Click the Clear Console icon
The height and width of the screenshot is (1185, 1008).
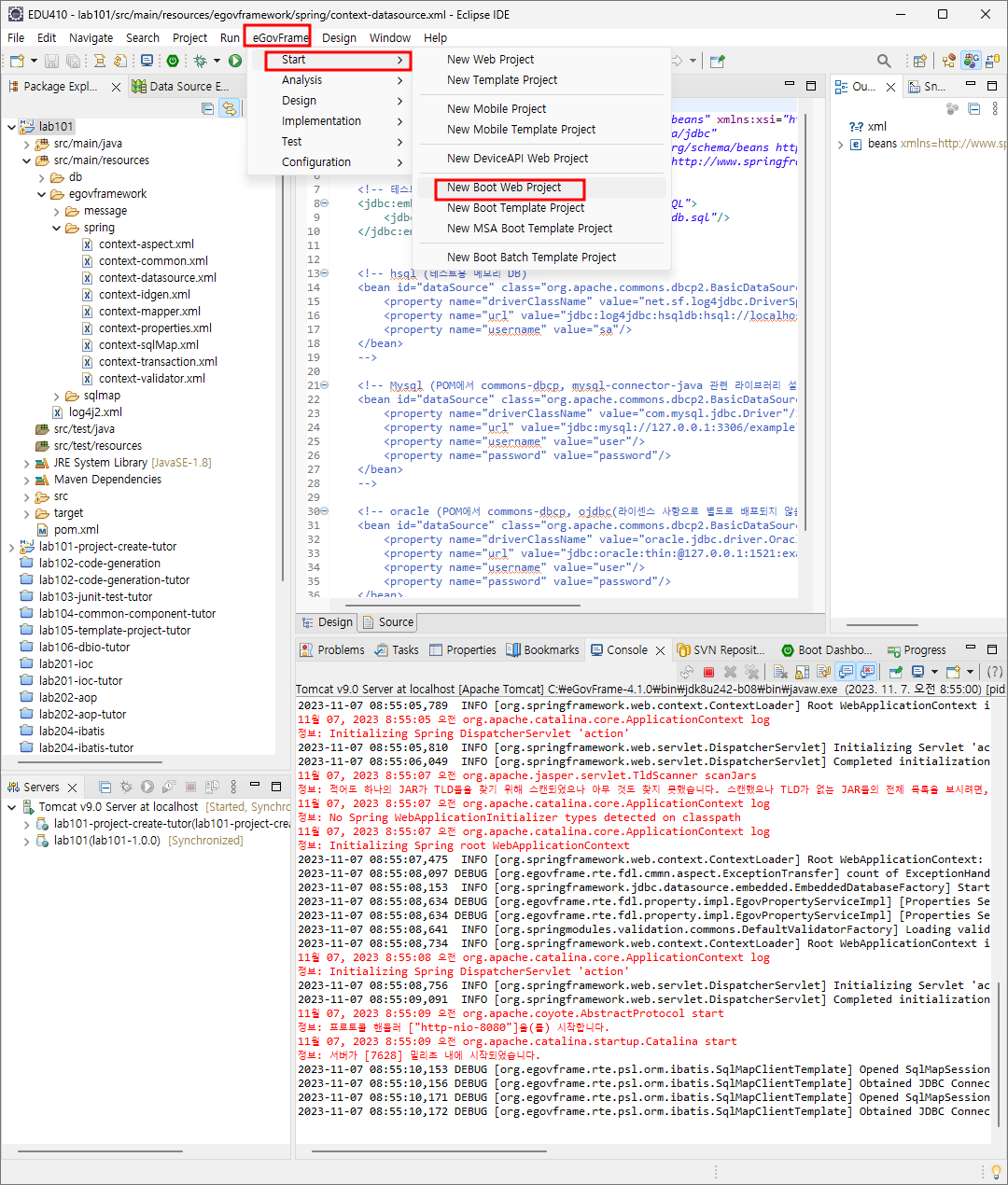pos(780,672)
